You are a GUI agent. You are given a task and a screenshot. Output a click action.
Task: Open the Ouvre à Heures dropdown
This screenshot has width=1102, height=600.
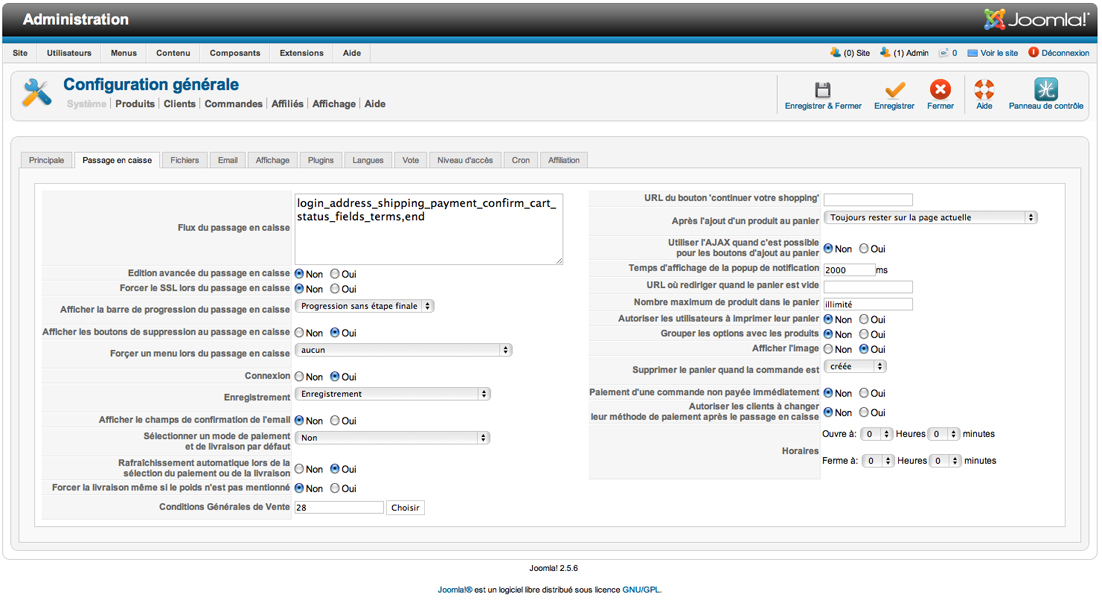(877, 434)
